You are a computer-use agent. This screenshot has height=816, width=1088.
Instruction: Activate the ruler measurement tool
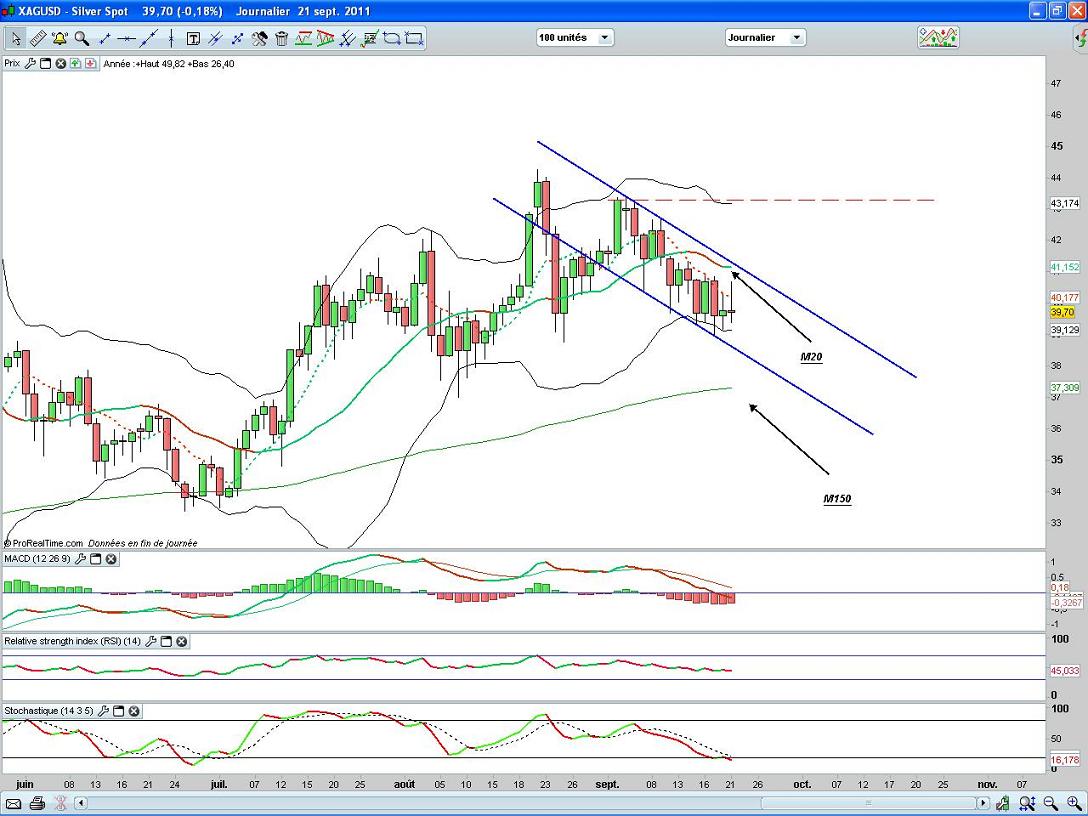click(38, 39)
